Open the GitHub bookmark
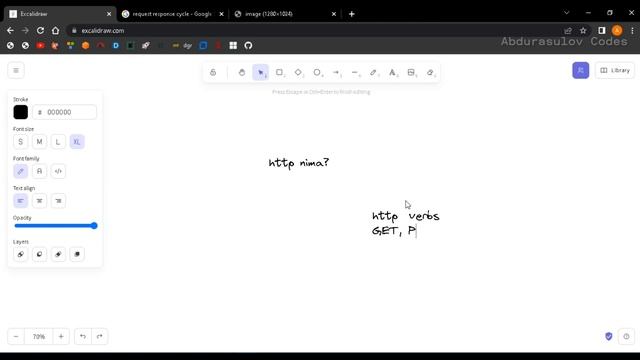Screen dimensions: 640x360 click(x=248, y=45)
